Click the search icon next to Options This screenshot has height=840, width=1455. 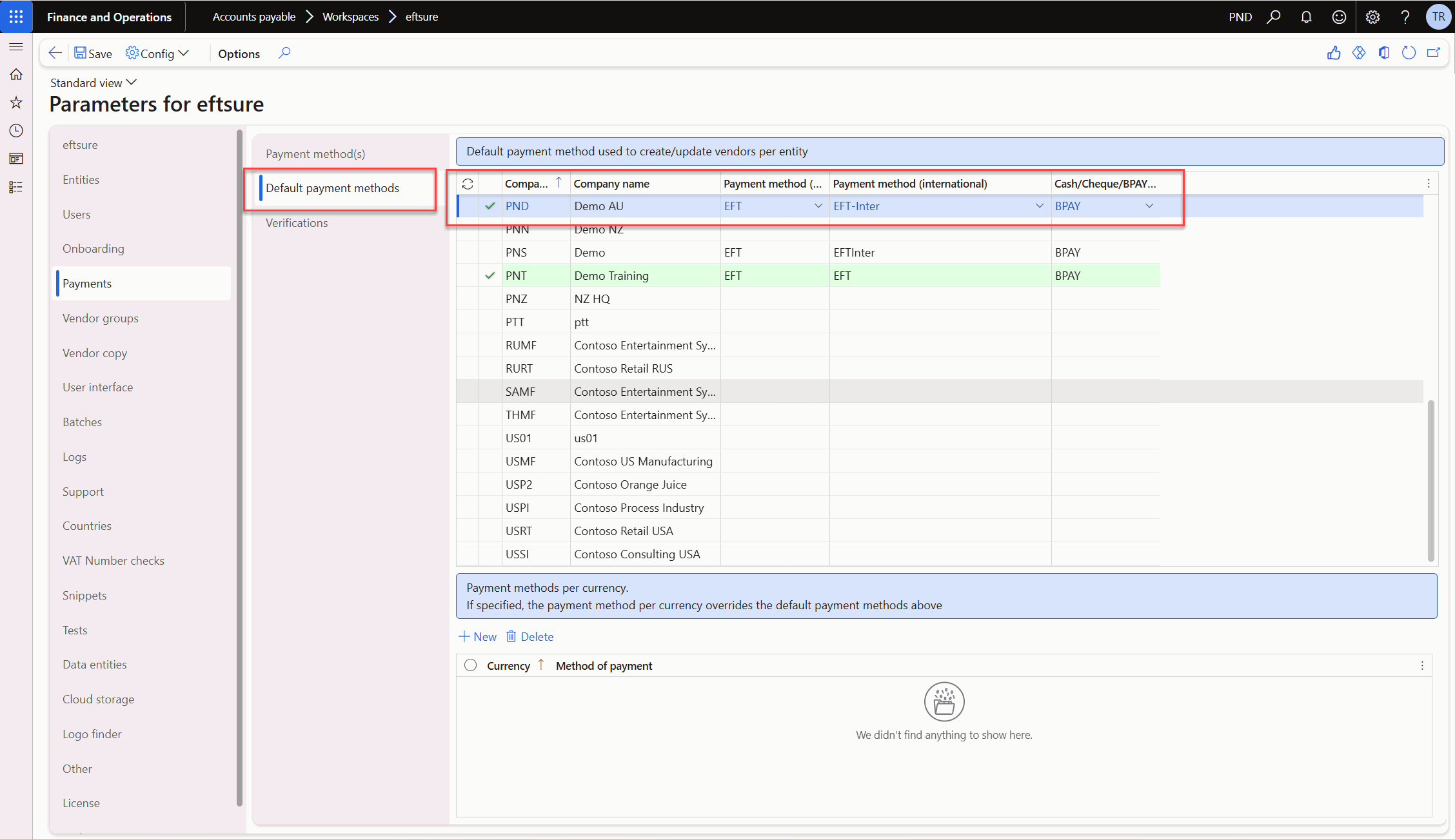point(284,53)
